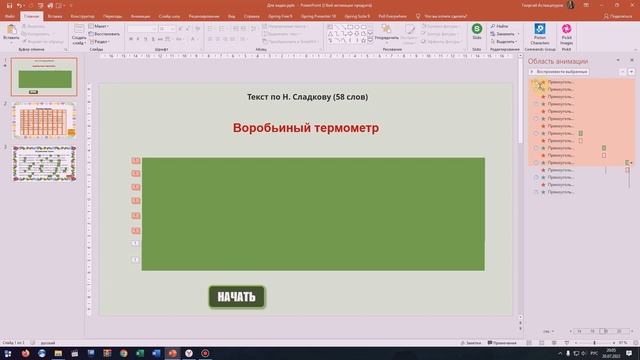This screenshot has width=640, height=360.
Task: Switch to the Вставка tab
Action: click(x=55, y=16)
